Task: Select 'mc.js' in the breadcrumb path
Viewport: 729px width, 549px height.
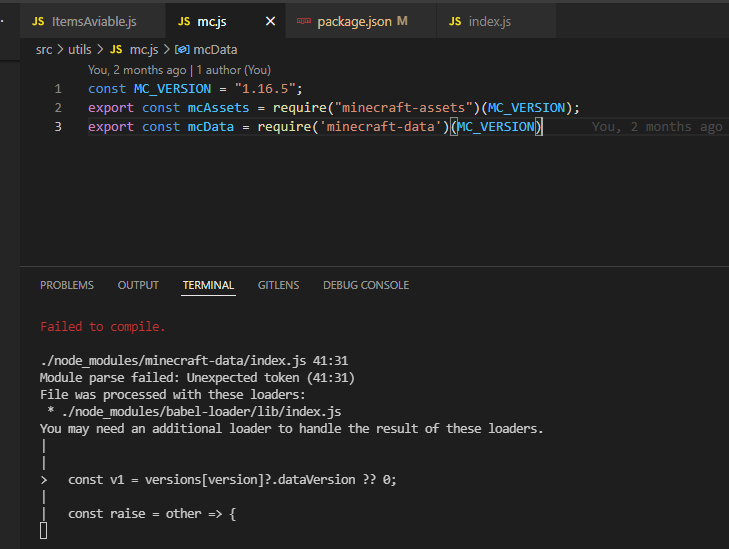Action: pyautogui.click(x=144, y=50)
